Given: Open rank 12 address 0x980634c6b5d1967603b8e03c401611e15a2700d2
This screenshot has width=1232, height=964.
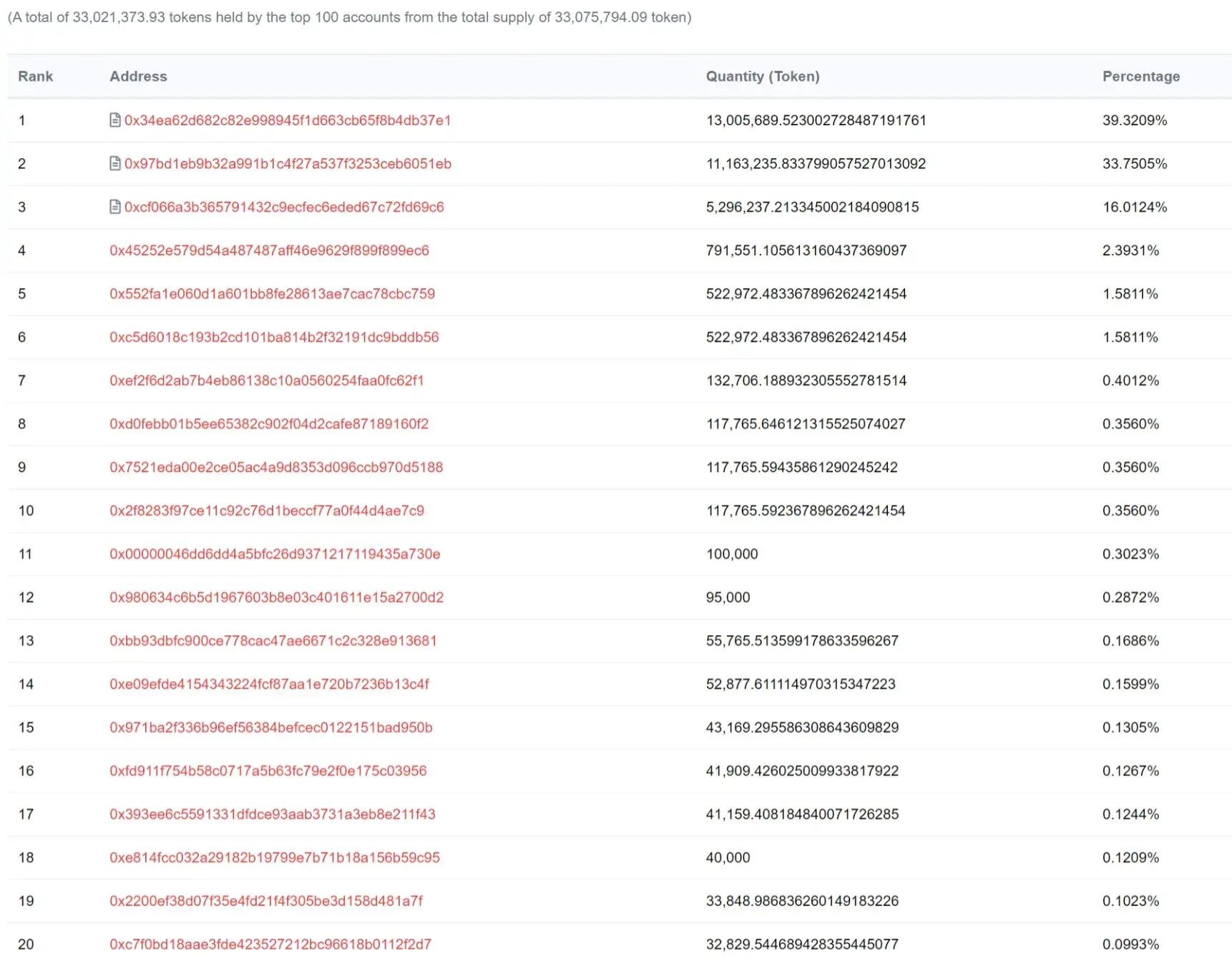Looking at the screenshot, I should [x=277, y=597].
